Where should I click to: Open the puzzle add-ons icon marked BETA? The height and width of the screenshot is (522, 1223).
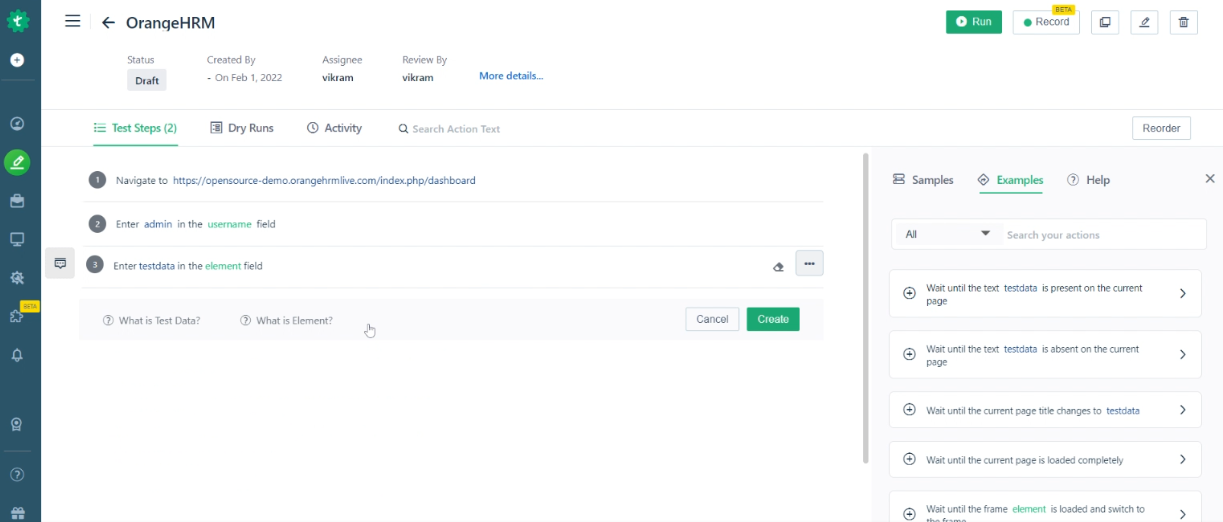tap(17, 316)
